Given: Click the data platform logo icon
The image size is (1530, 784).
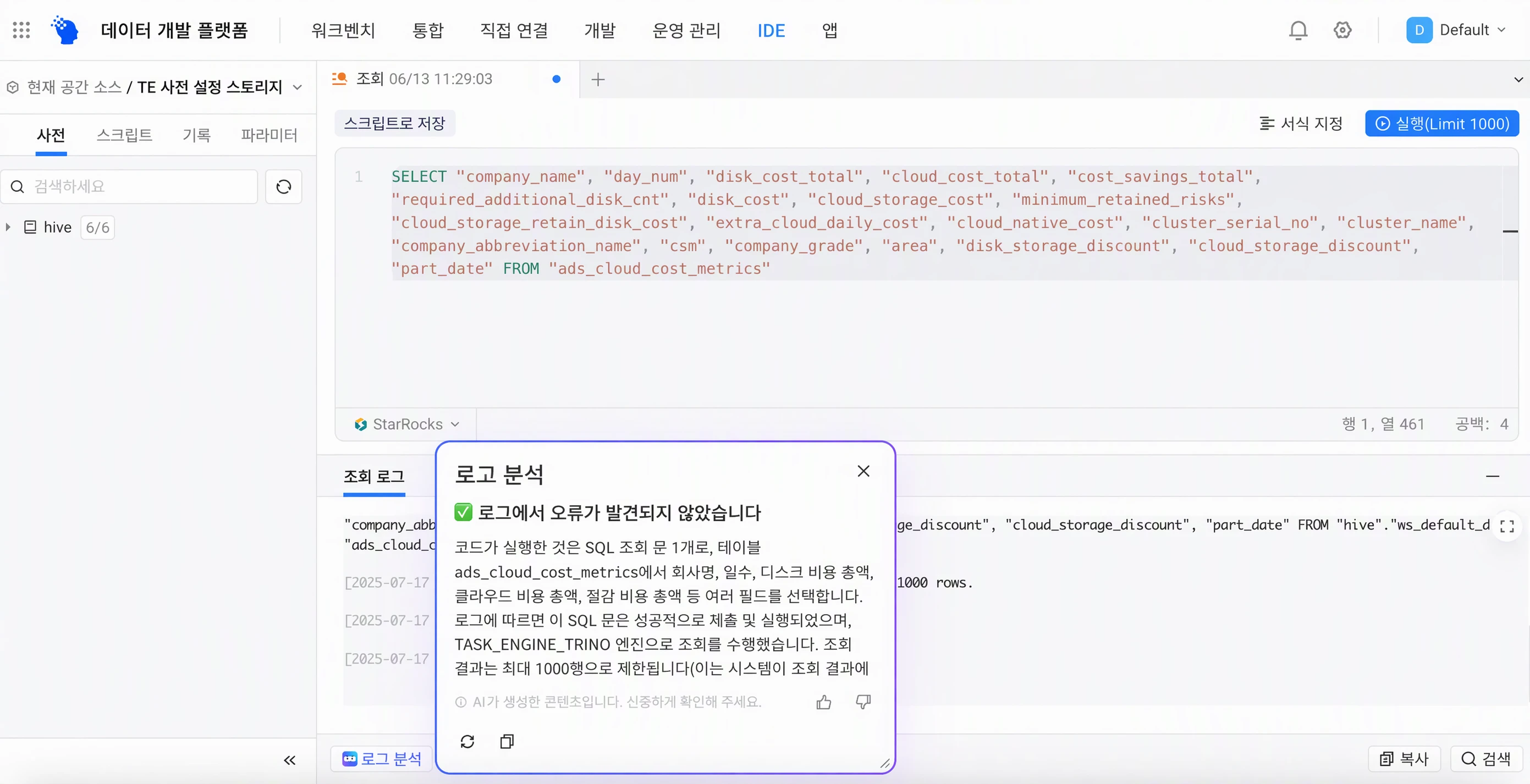Looking at the screenshot, I should point(65,30).
